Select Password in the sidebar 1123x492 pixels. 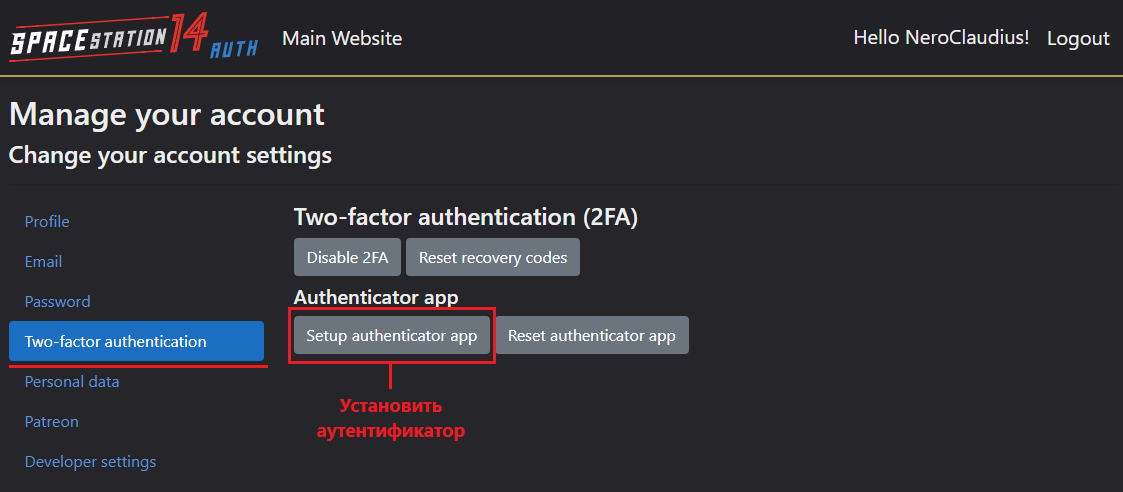[58, 302]
